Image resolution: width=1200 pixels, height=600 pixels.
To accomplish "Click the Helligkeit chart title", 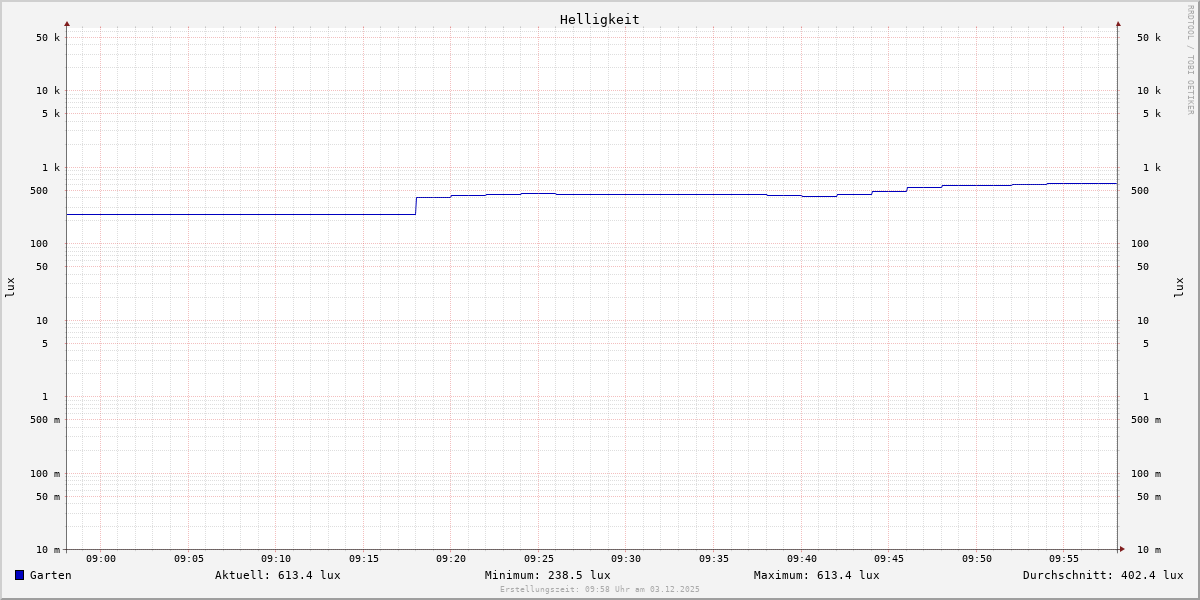I will (599, 19).
